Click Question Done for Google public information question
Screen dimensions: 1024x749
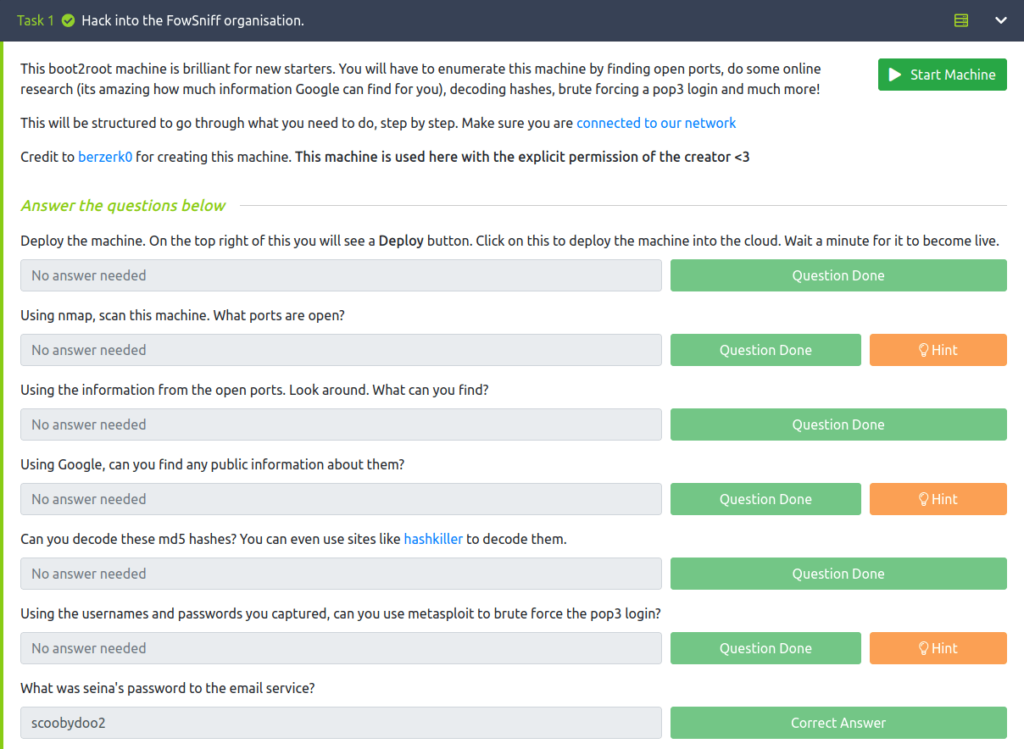765,499
